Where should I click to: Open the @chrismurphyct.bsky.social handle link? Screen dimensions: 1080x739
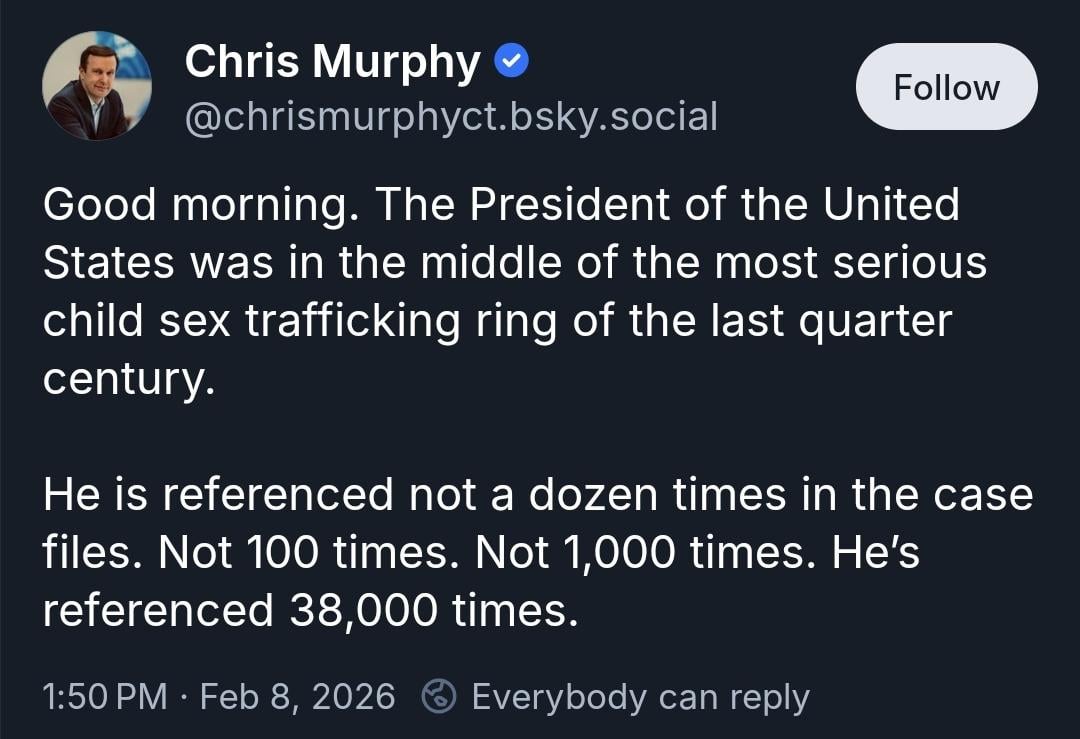[451, 117]
